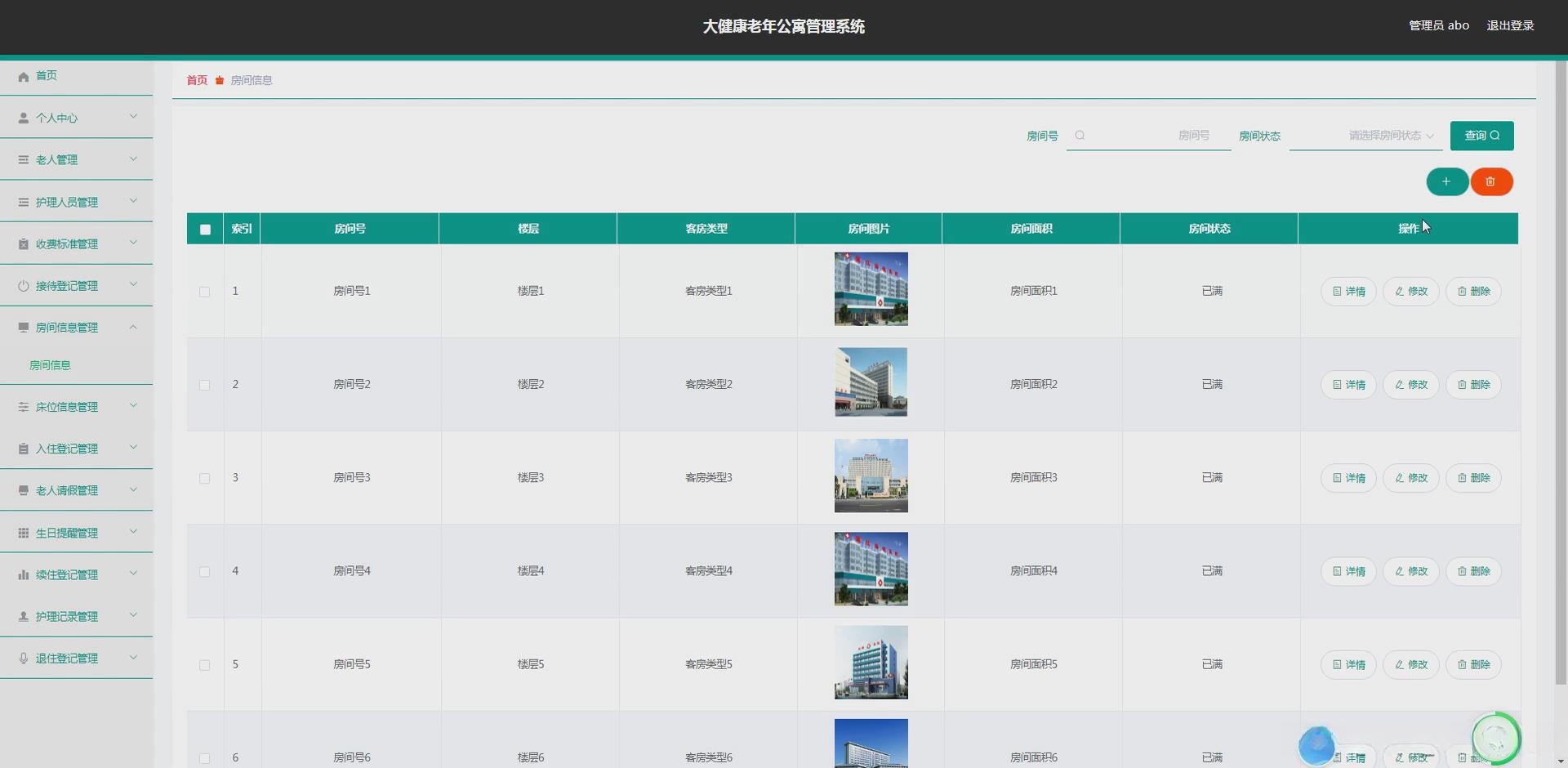
Task: Toggle the select-all checkbox in table header
Action: coord(204,230)
